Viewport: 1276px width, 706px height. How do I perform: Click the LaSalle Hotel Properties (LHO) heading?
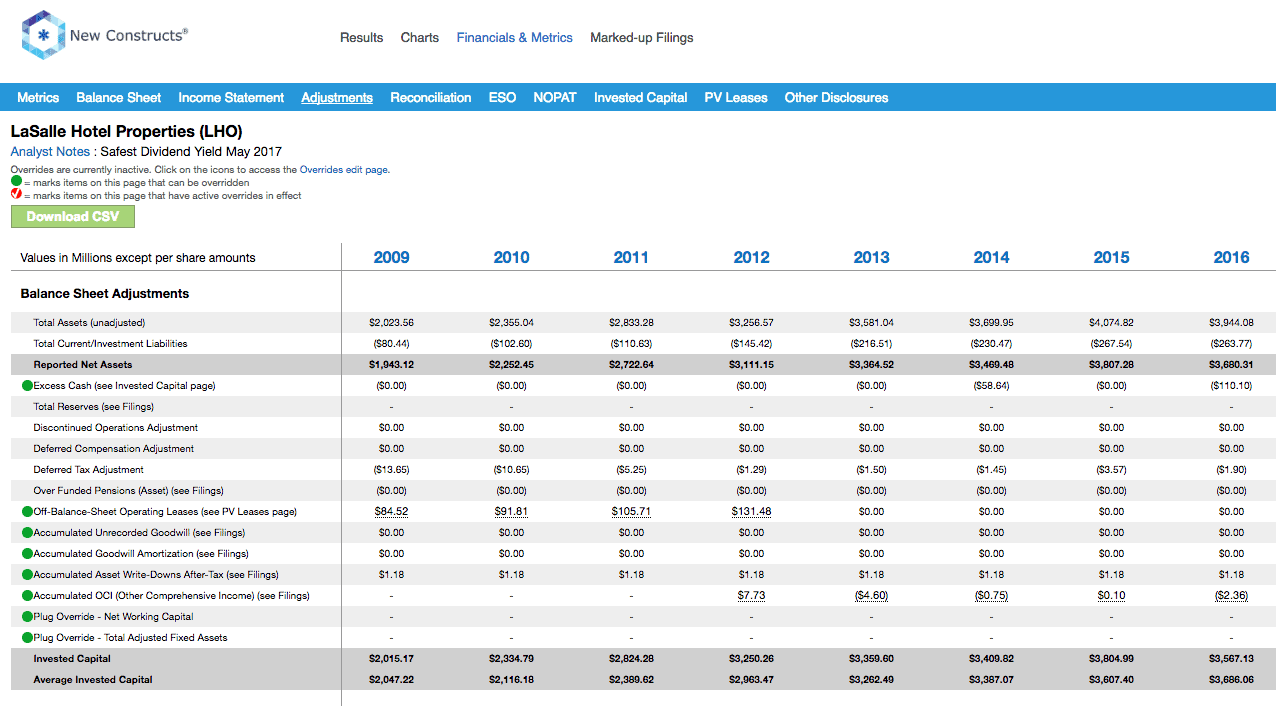point(127,131)
